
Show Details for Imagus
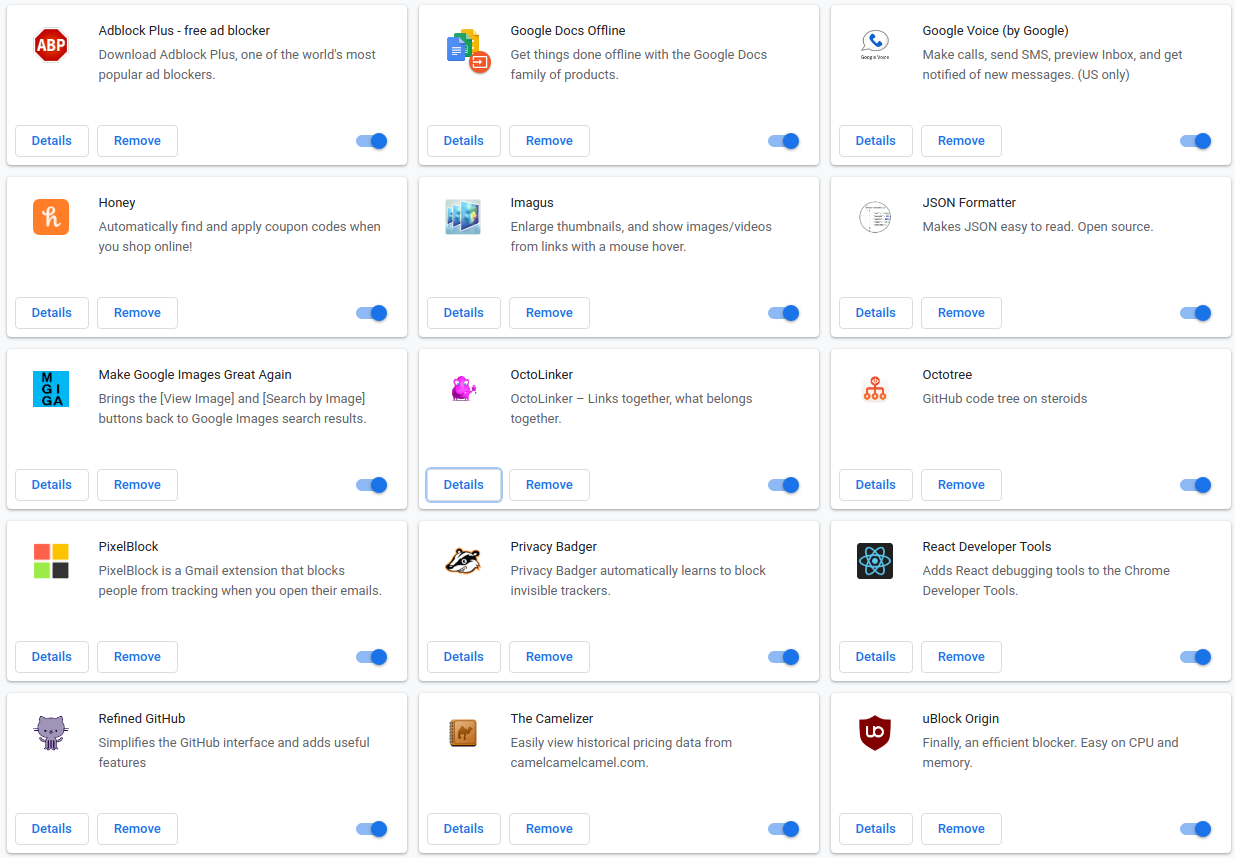[464, 313]
